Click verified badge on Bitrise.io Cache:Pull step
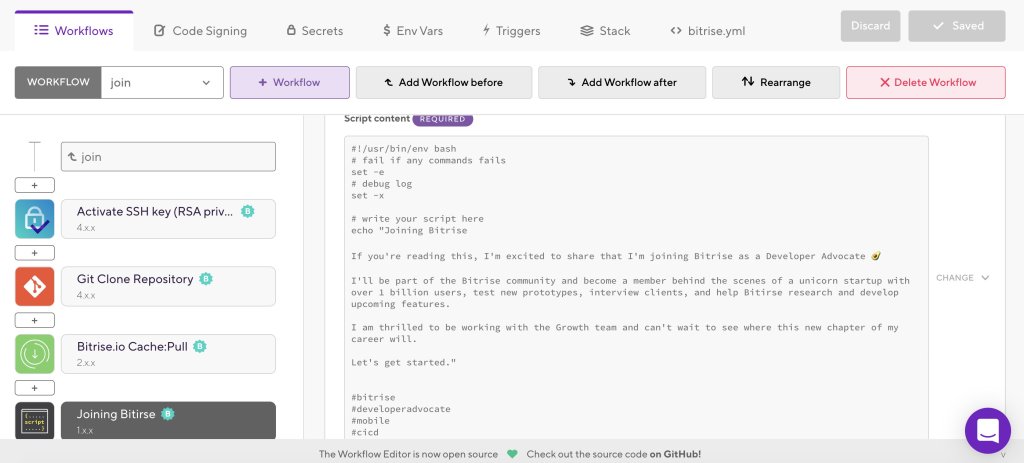 point(199,347)
